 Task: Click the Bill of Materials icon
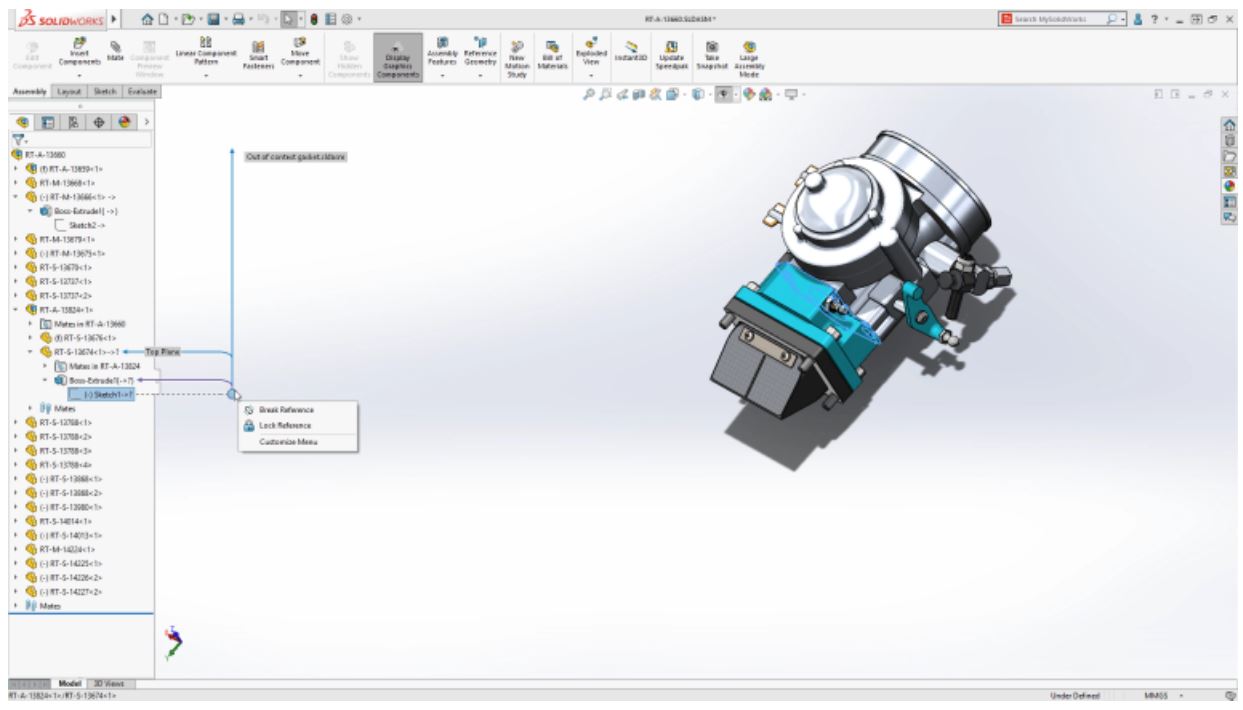pyautogui.click(x=551, y=51)
